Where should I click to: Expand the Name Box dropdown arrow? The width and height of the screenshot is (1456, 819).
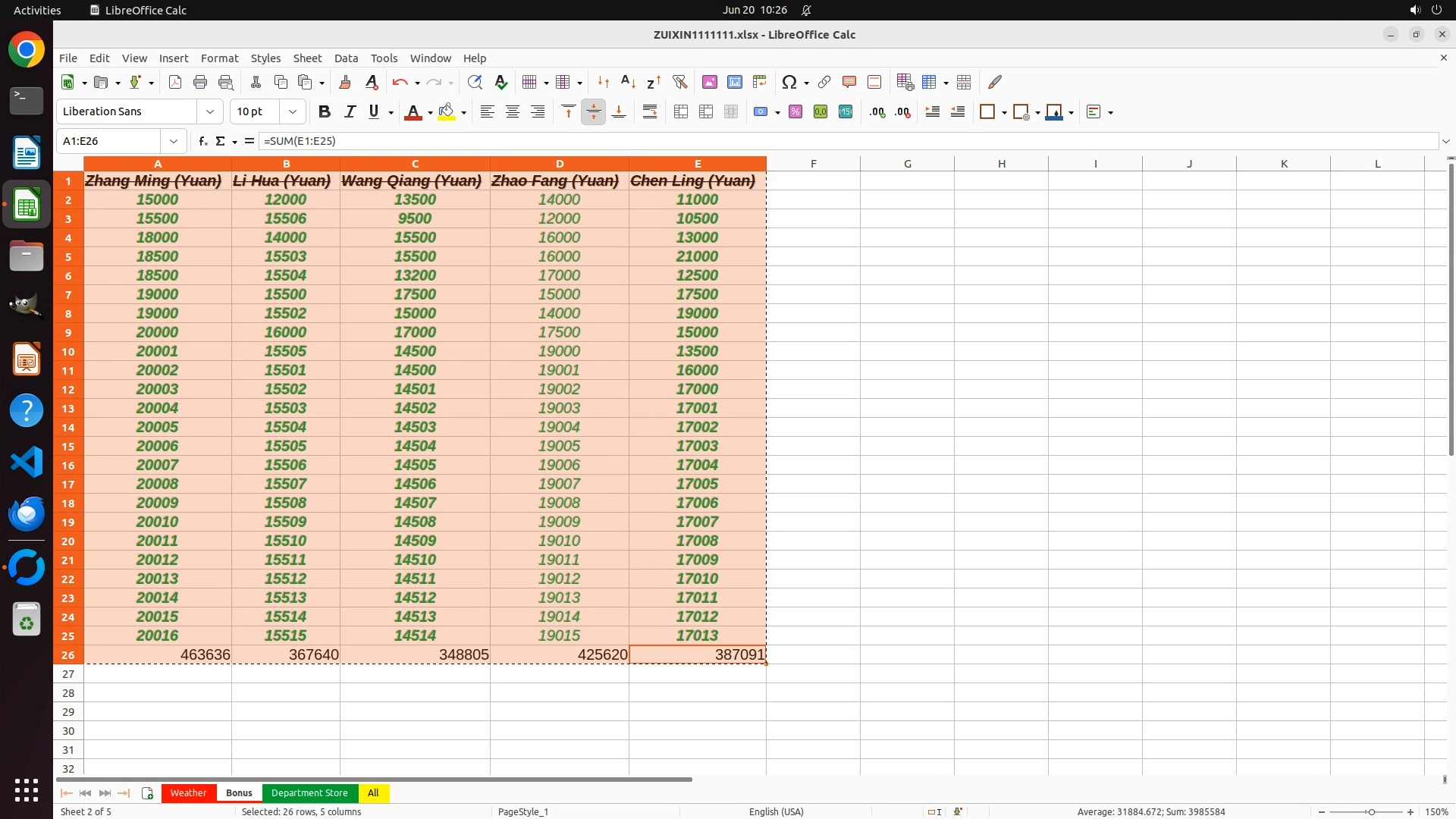[174, 141]
